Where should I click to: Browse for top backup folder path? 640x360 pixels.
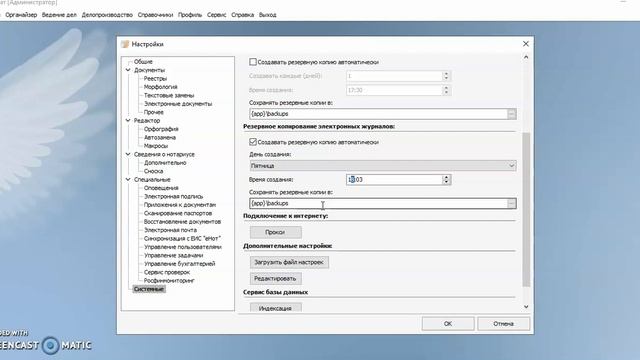point(511,114)
